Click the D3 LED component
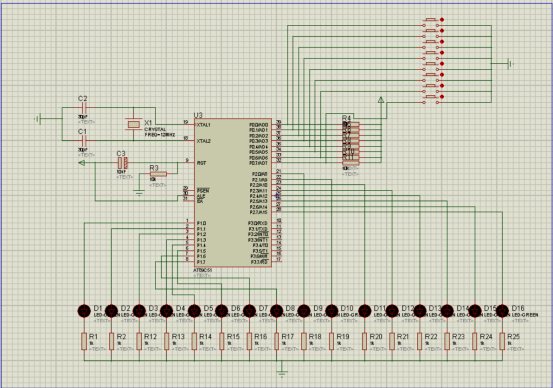 (x=139, y=311)
